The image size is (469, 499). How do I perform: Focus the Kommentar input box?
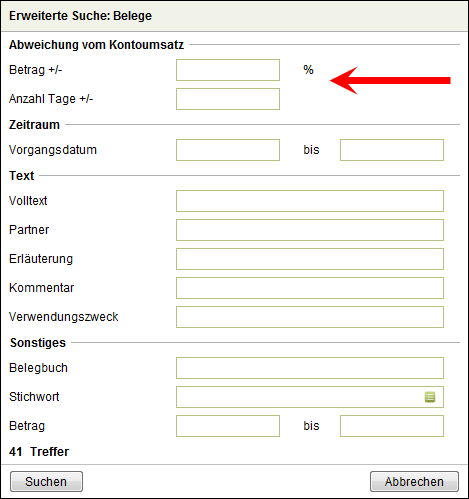(310, 288)
